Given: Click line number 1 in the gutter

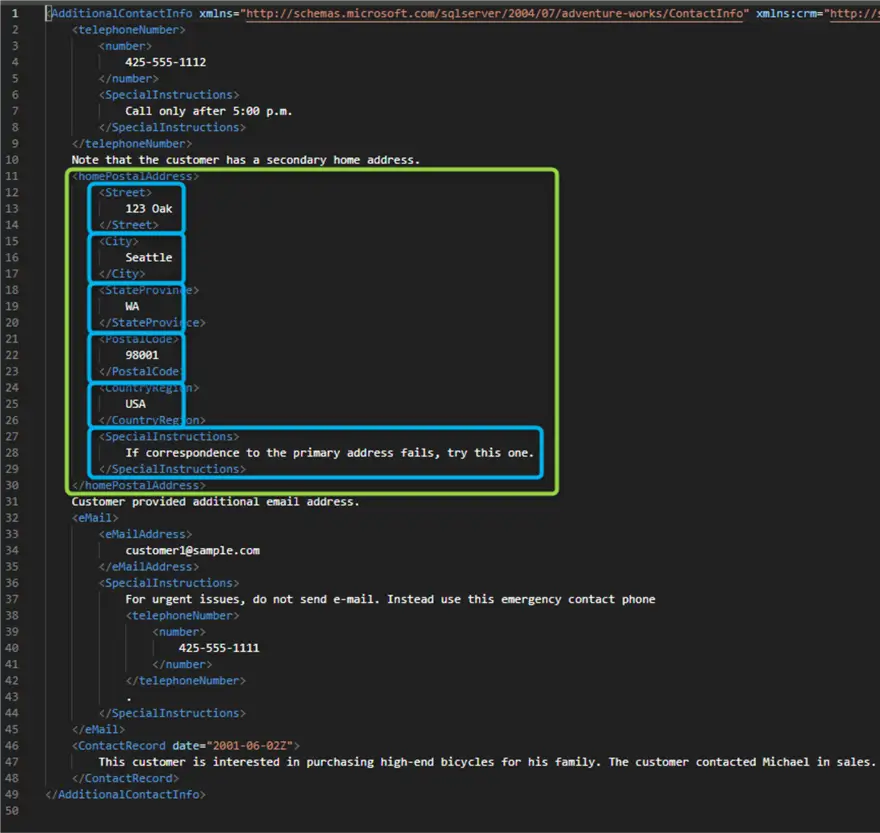Looking at the screenshot, I should coord(15,13).
